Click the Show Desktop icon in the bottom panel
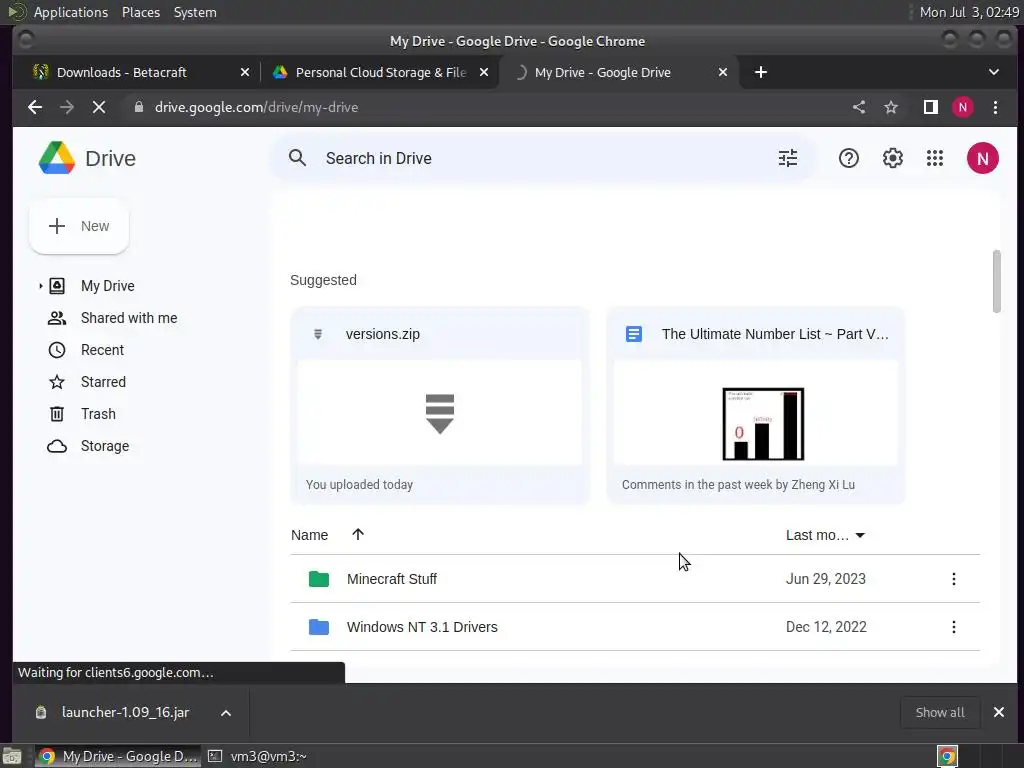 tap(12, 756)
